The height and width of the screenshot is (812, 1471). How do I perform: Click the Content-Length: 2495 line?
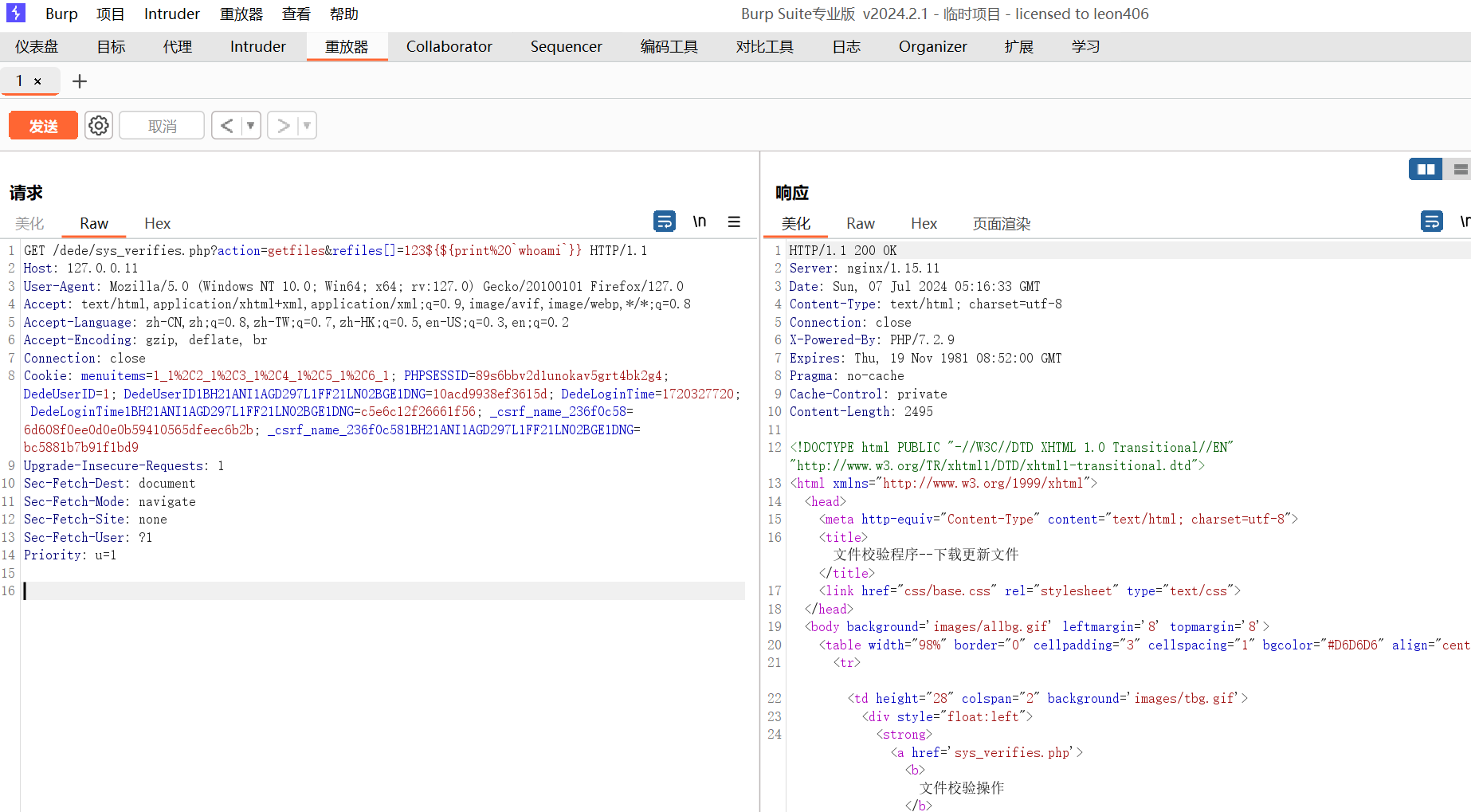(x=861, y=412)
